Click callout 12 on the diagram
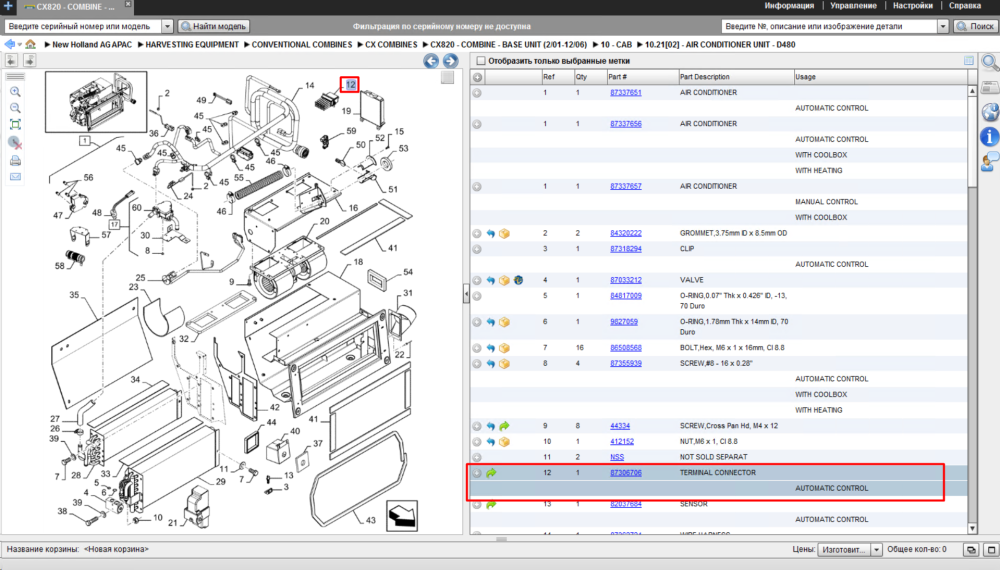This screenshot has height=570, width=1000. pos(349,84)
